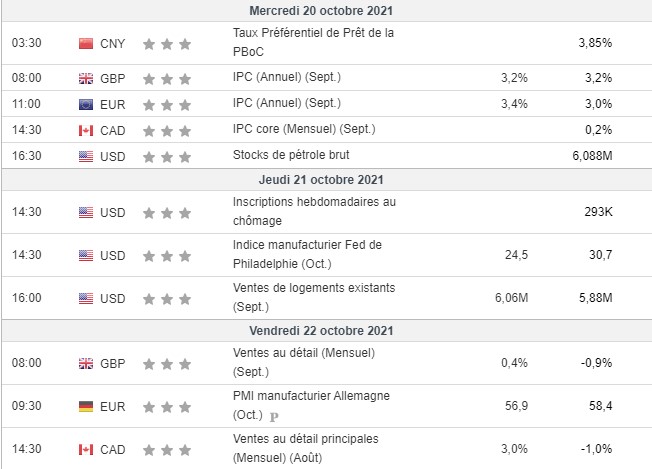Click the Canada flag beside IPC core
Image resolution: width=652 pixels, height=469 pixels.
coord(85,130)
